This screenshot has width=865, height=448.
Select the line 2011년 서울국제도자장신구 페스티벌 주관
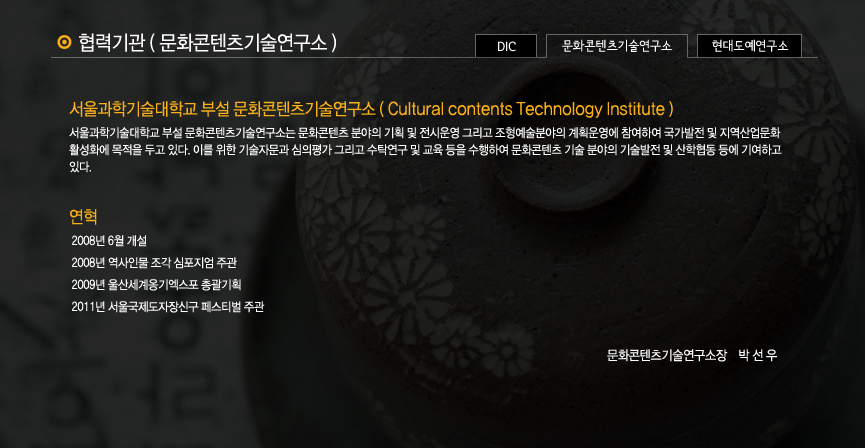tap(168, 307)
